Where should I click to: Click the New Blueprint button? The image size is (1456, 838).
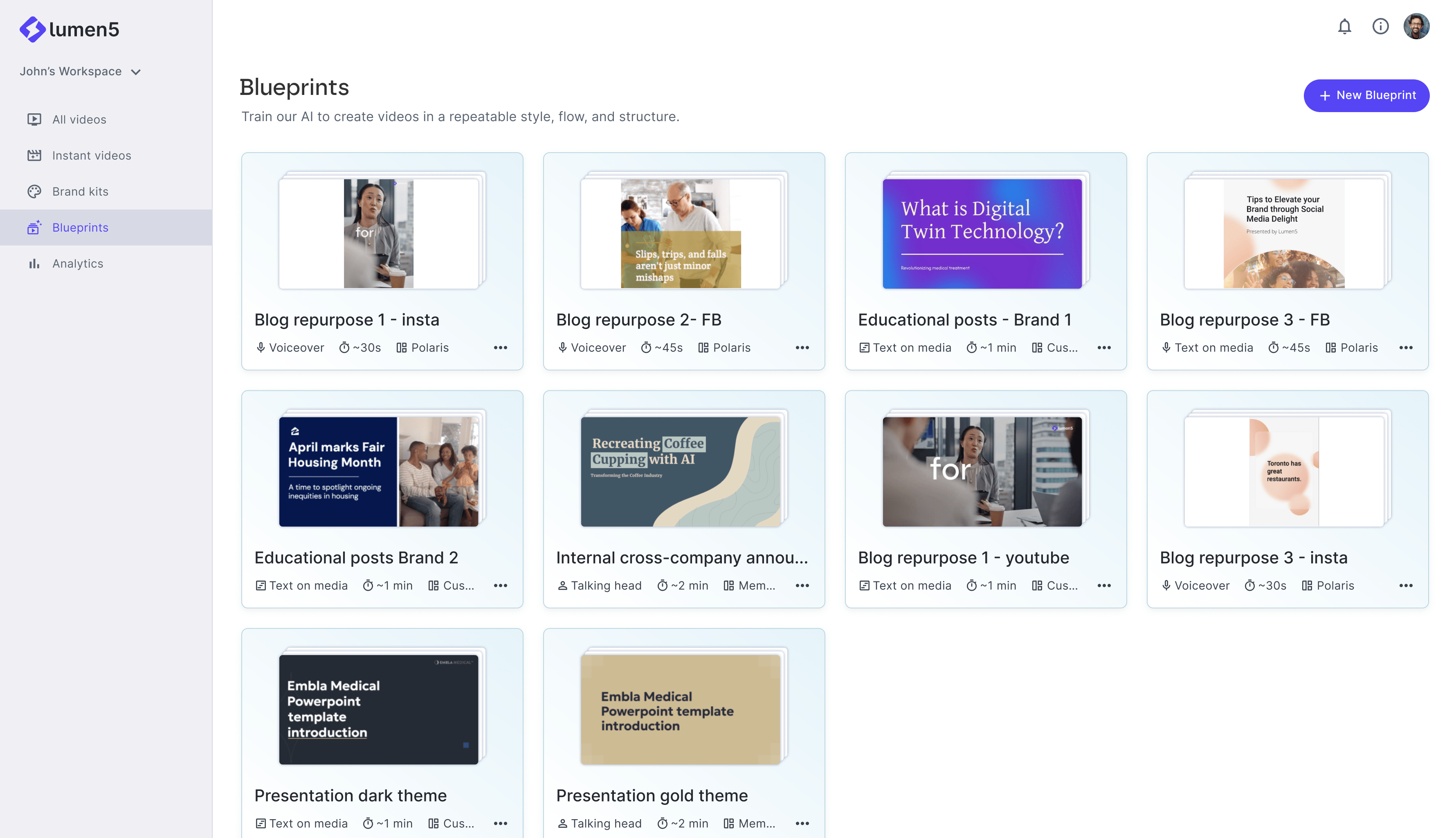coord(1366,95)
